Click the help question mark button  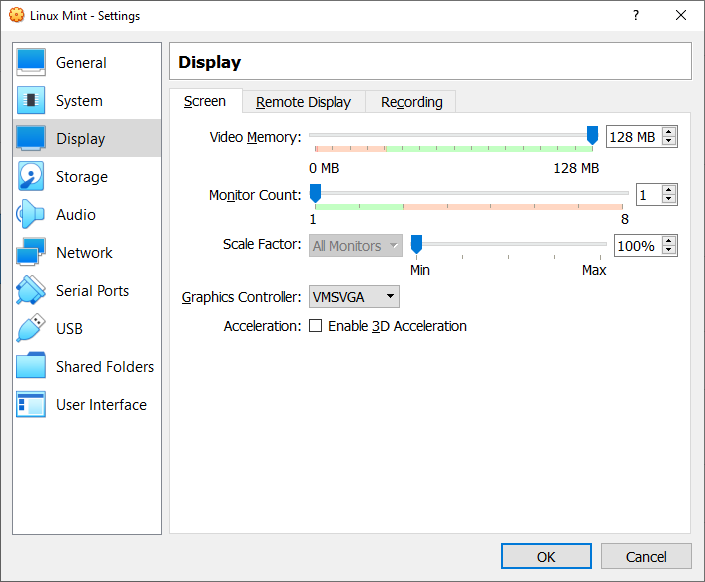tap(635, 15)
